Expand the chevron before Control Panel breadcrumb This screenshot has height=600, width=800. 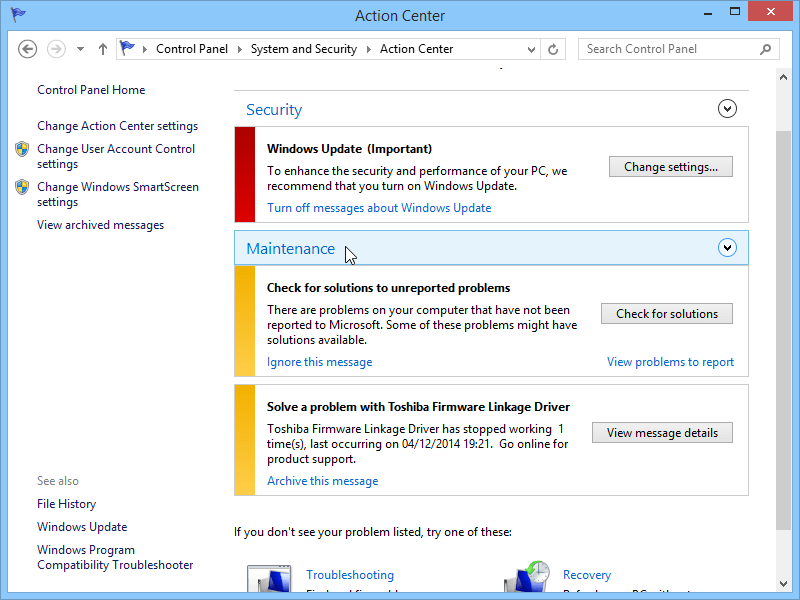click(x=145, y=49)
